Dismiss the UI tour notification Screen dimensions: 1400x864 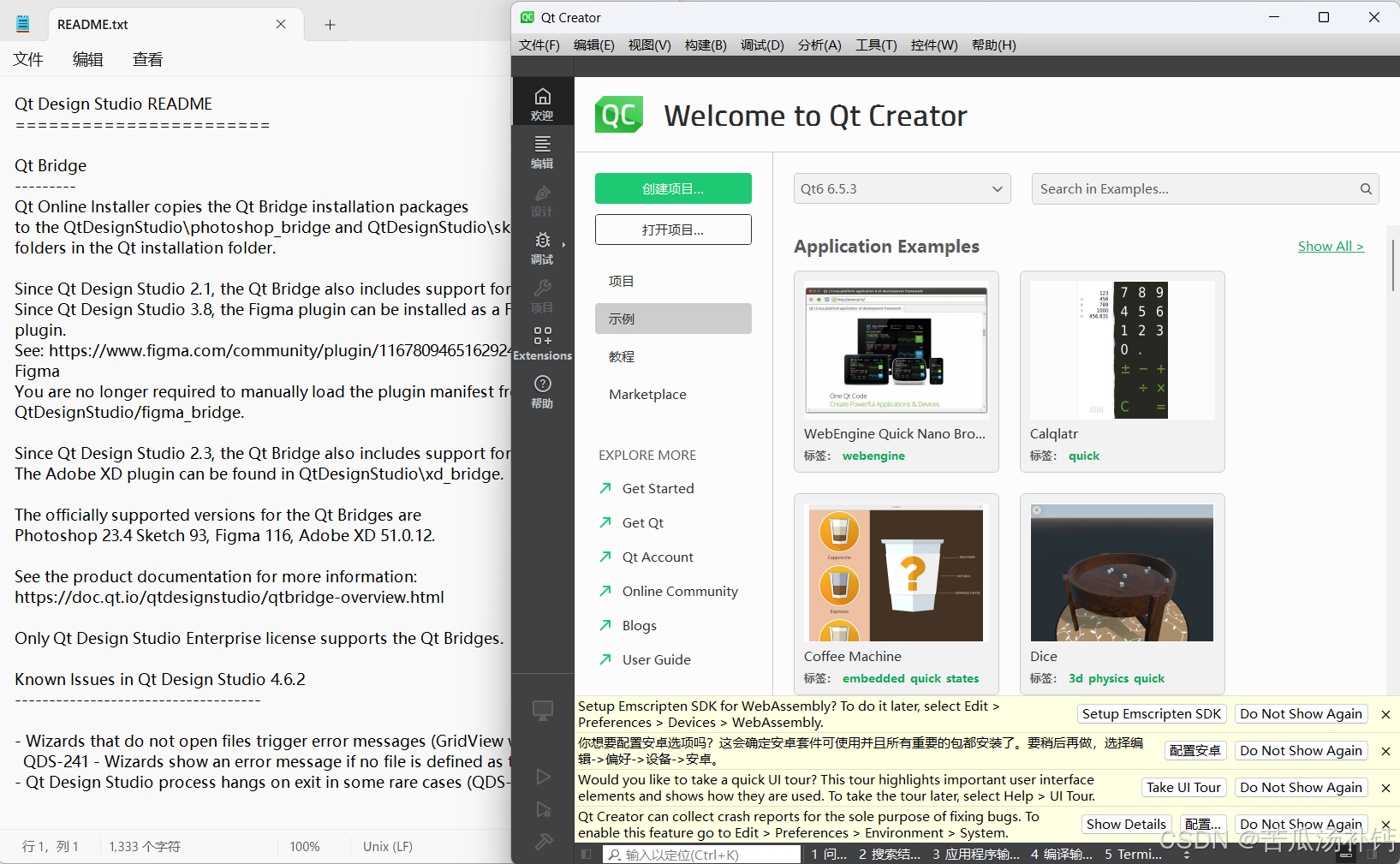tap(1385, 788)
